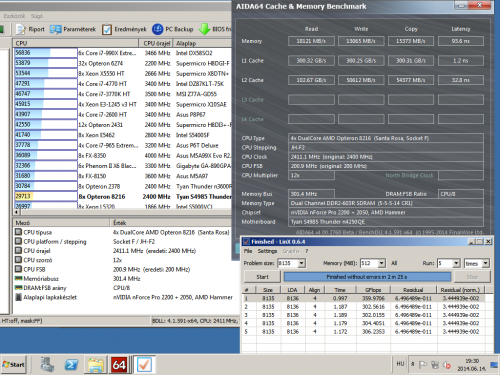The width and height of the screenshot is (500, 375).
Task: Click the Start button in LinX
Action: click(262, 277)
